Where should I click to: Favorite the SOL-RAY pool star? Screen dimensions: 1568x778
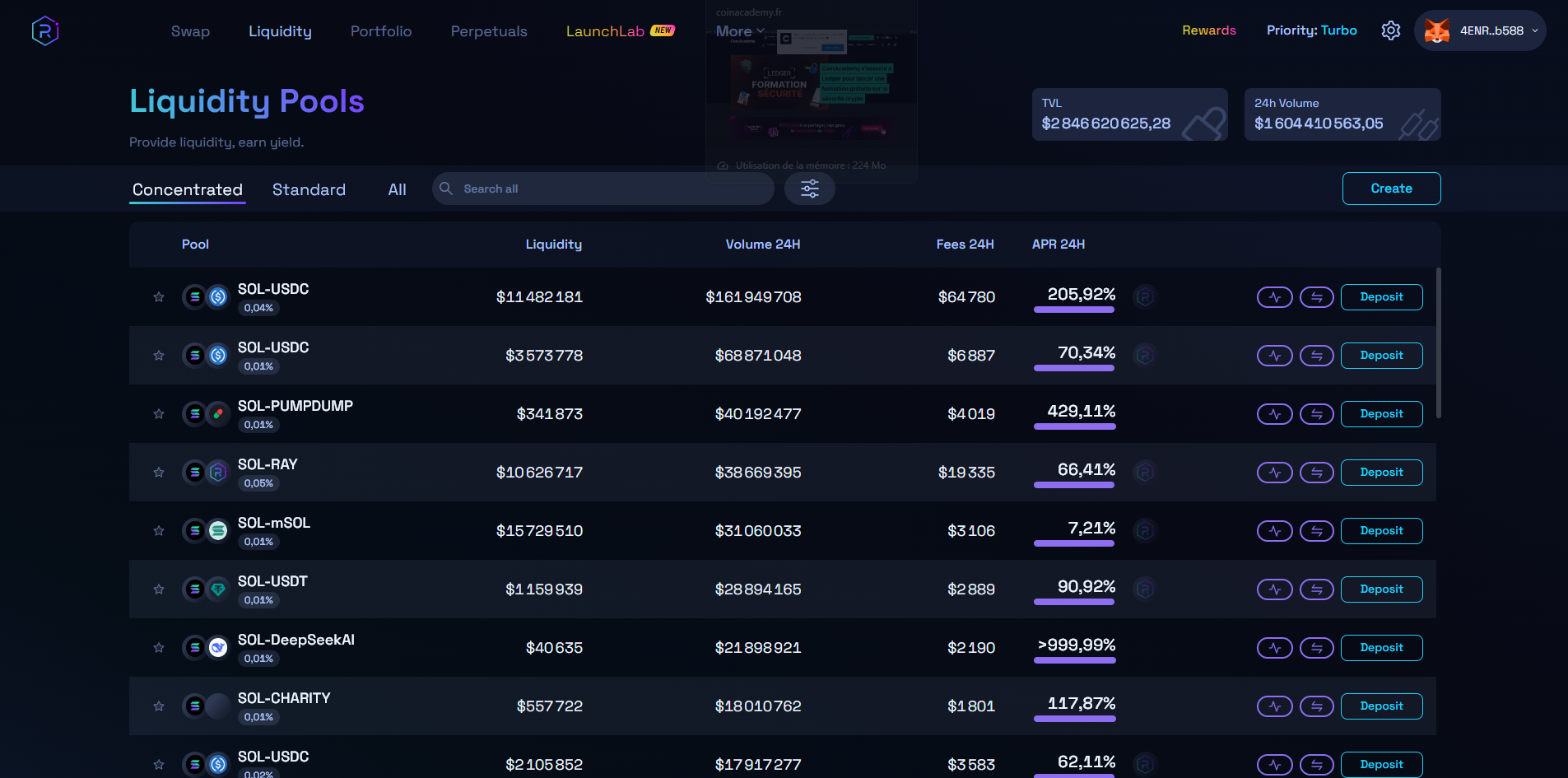click(x=159, y=473)
